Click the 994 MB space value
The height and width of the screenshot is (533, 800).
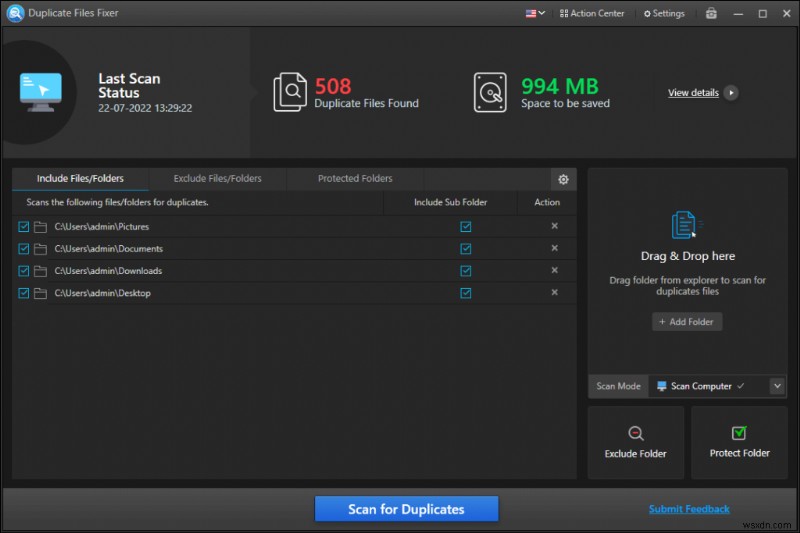point(560,87)
